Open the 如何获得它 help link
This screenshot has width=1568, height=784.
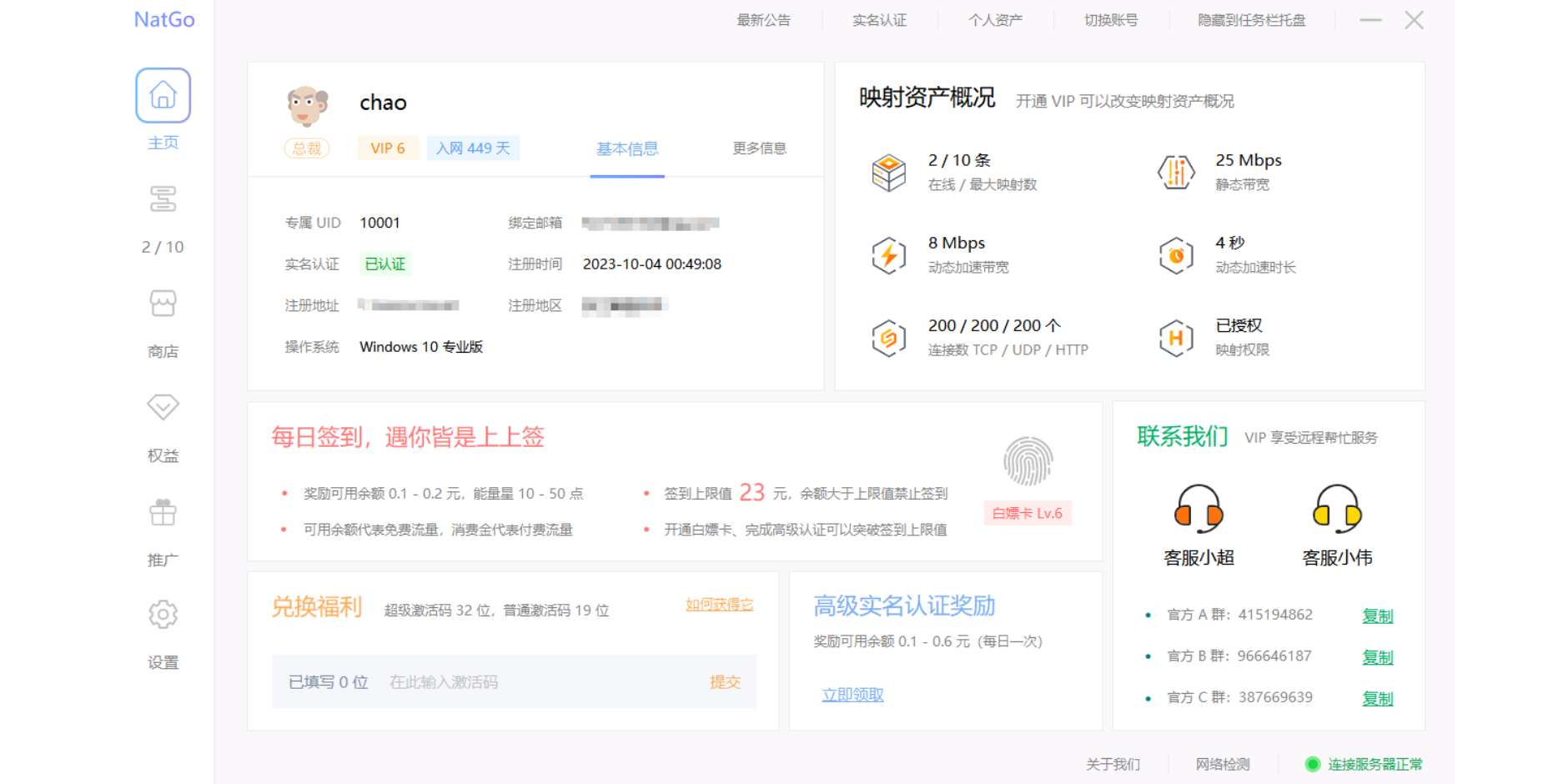coord(719,605)
